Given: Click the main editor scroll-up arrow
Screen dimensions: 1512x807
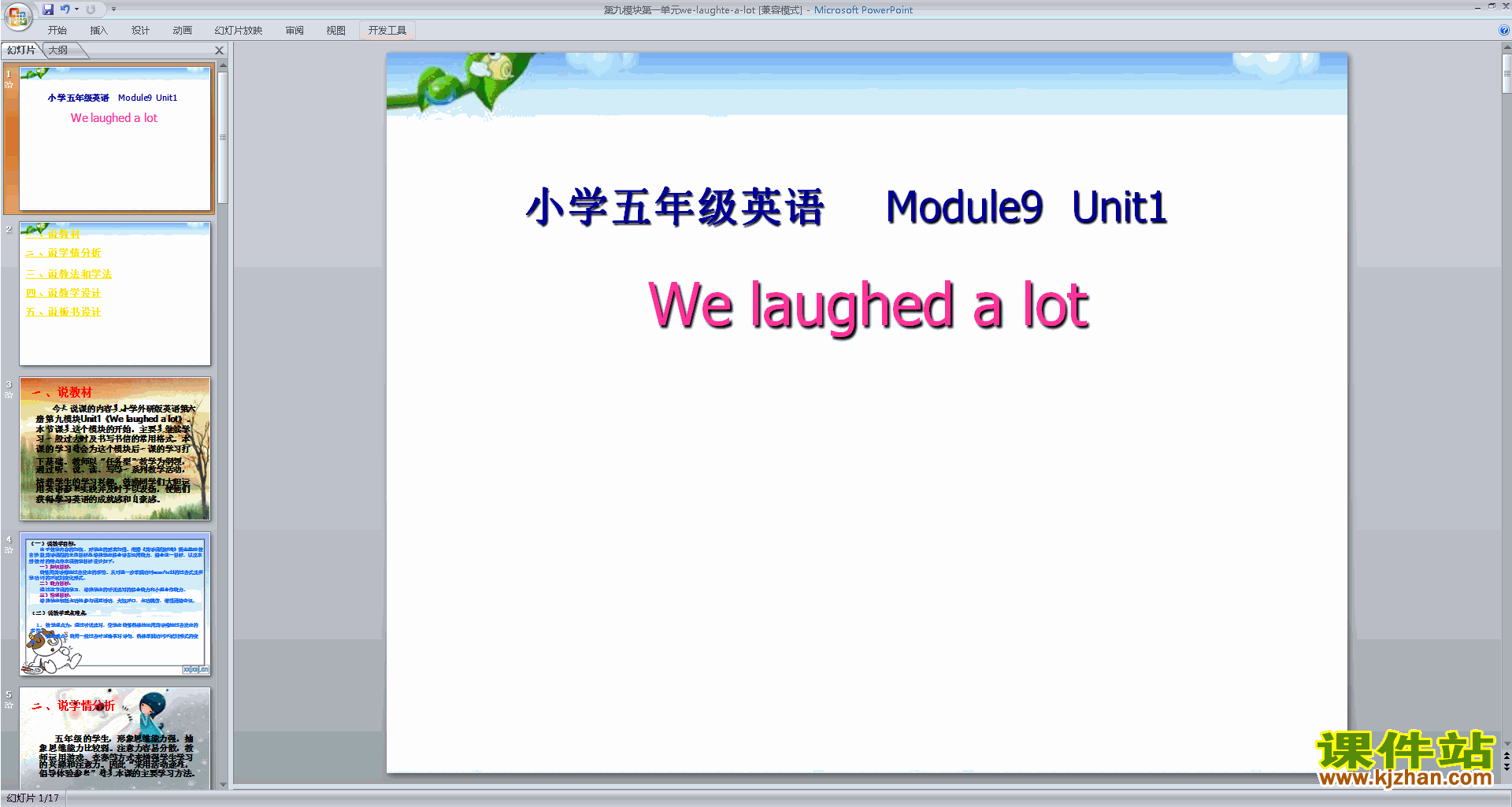Looking at the screenshot, I should tap(1506, 48).
